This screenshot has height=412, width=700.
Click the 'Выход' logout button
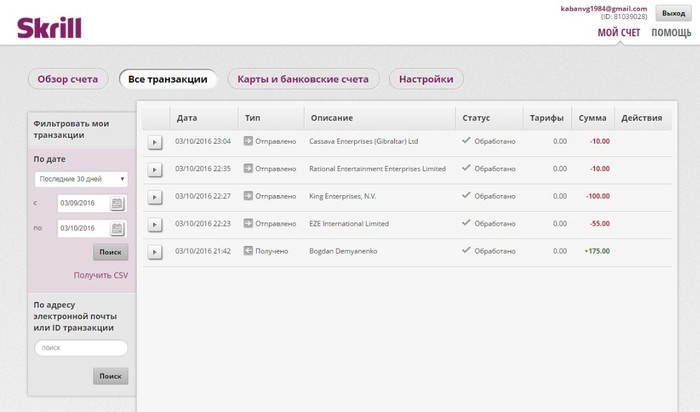point(673,13)
